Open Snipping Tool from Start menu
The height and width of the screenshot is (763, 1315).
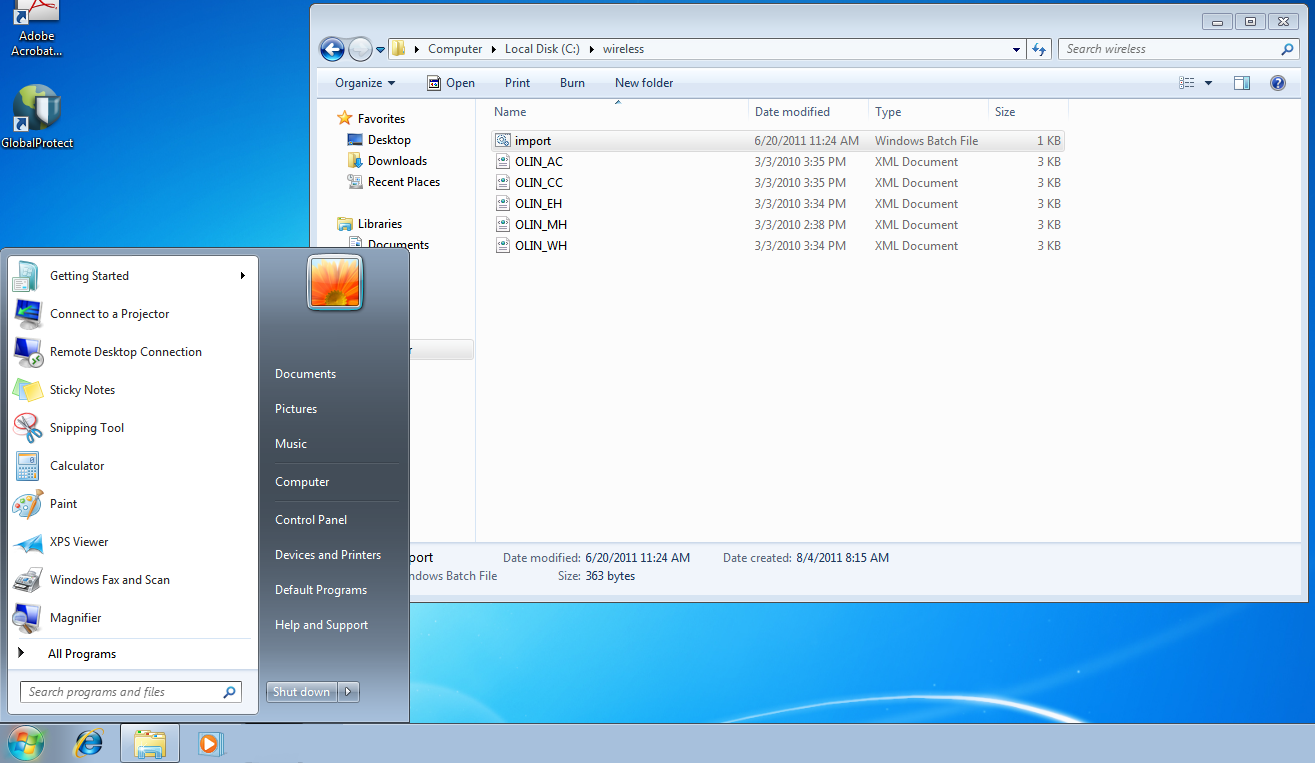pos(87,428)
